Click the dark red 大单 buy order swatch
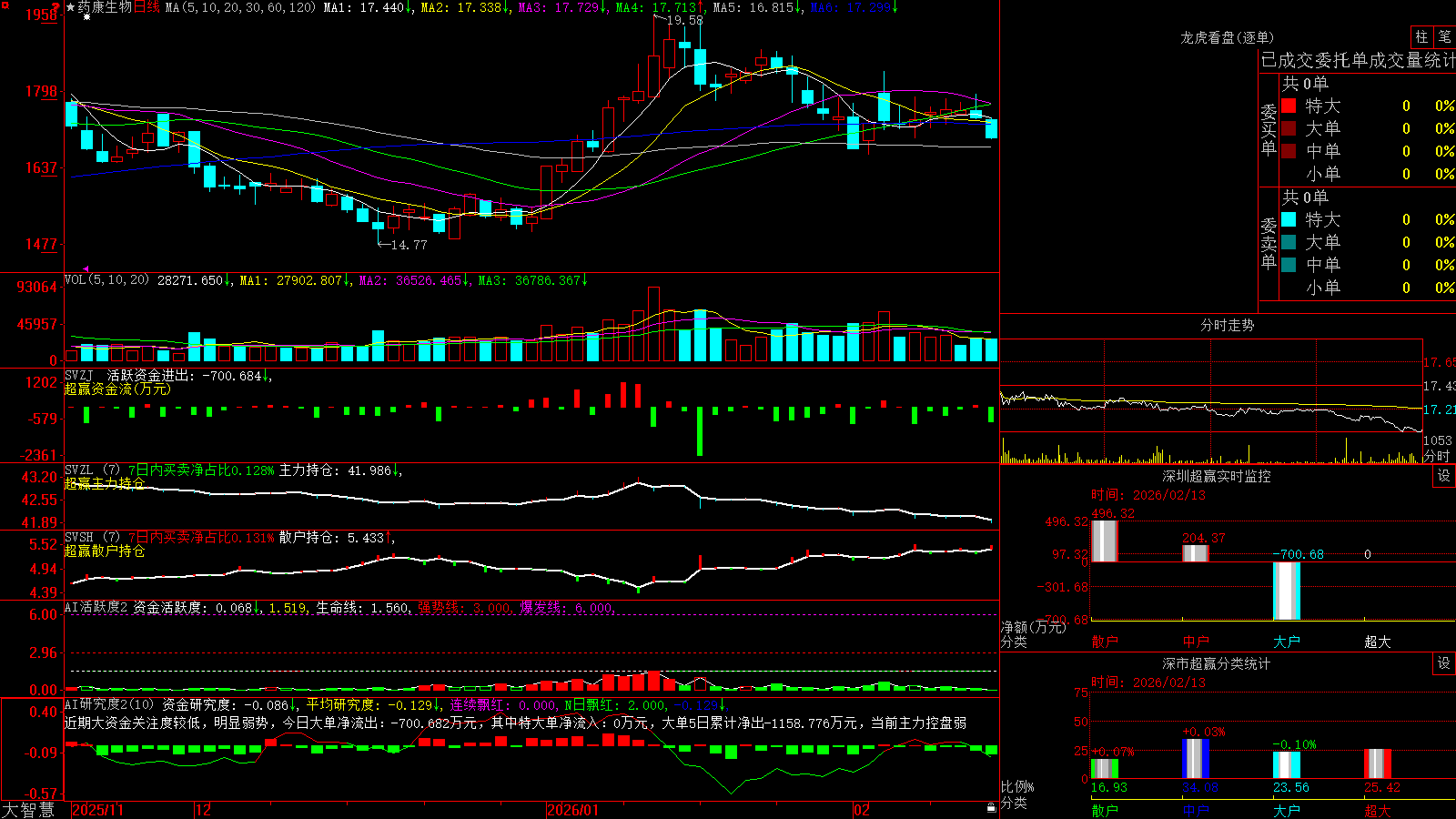Image resolution: width=1456 pixels, height=819 pixels. click(1289, 128)
